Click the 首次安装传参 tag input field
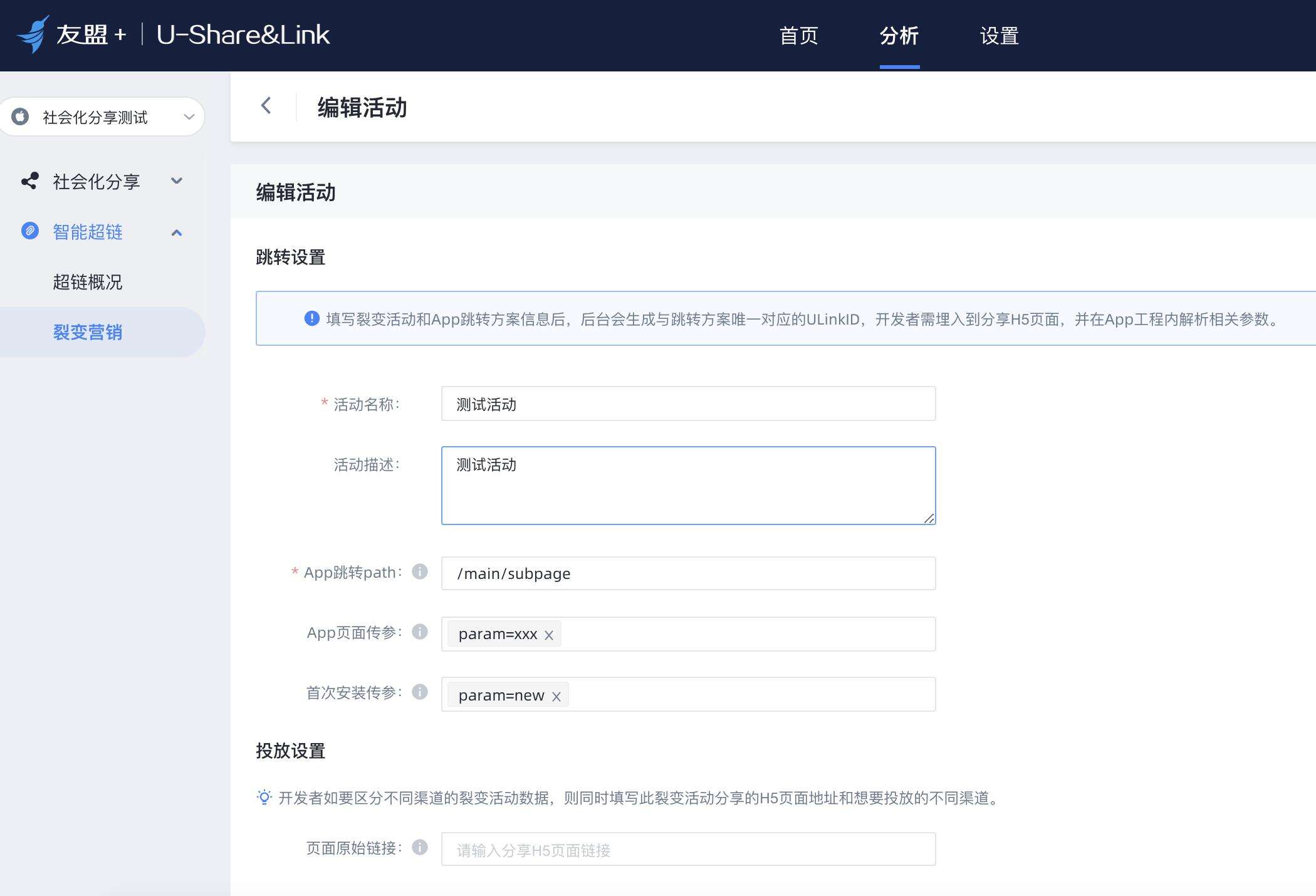 pos(688,694)
